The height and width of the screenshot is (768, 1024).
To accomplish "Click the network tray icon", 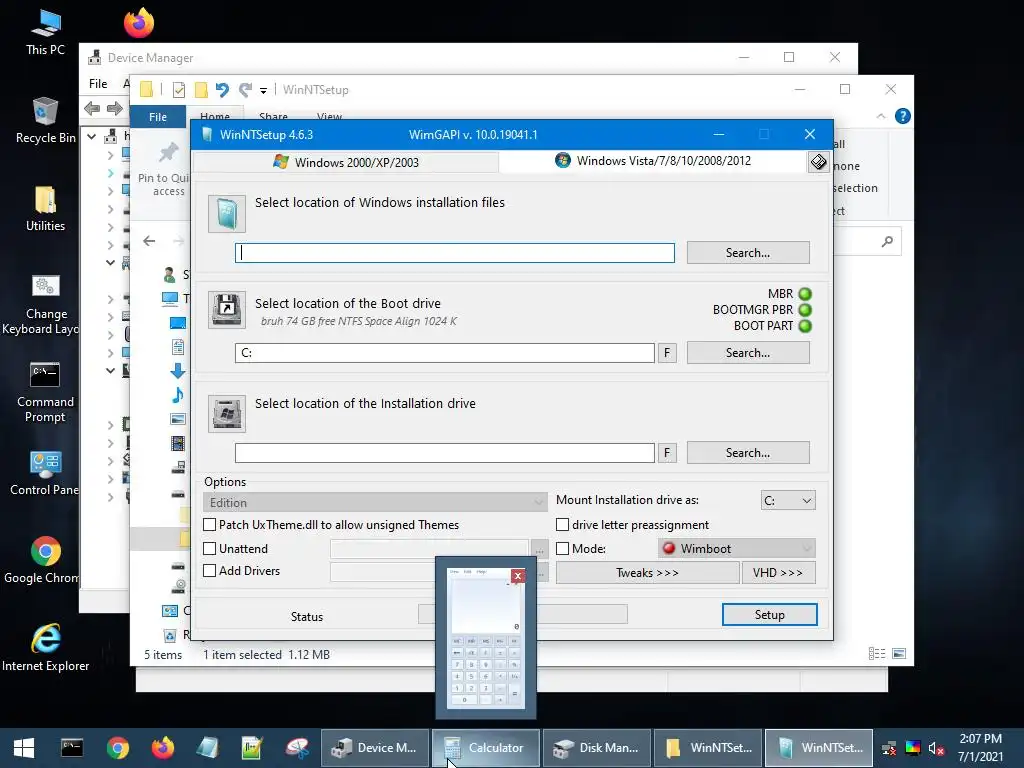I will pyautogui.click(x=889, y=748).
